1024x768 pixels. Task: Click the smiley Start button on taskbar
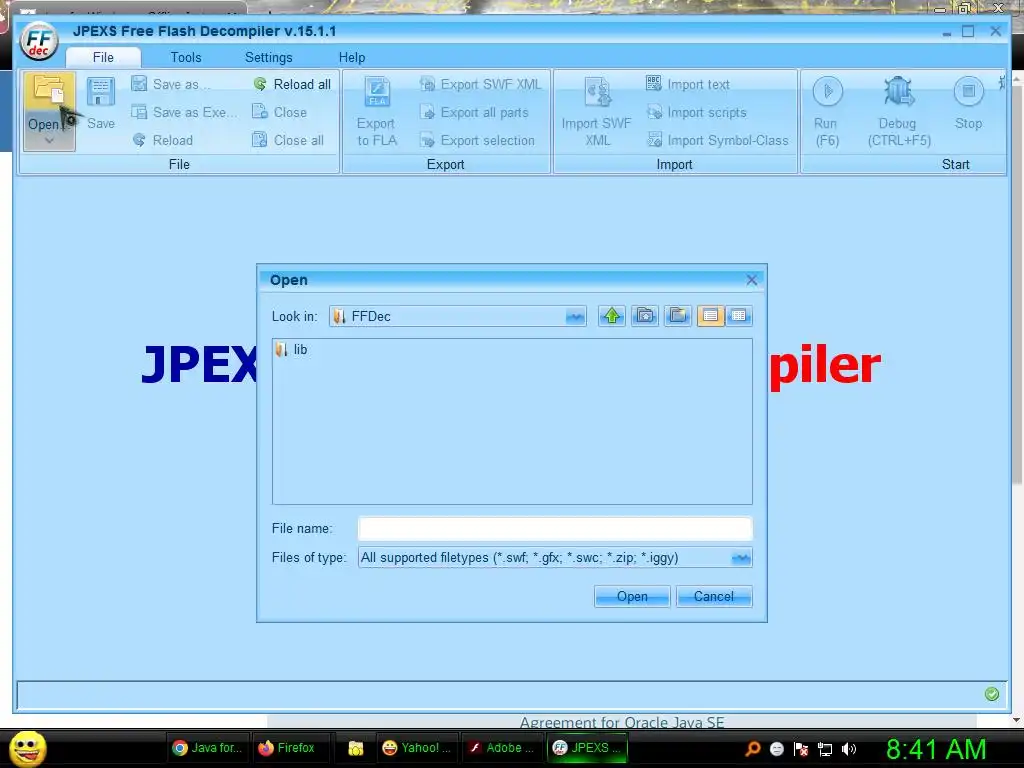point(27,748)
